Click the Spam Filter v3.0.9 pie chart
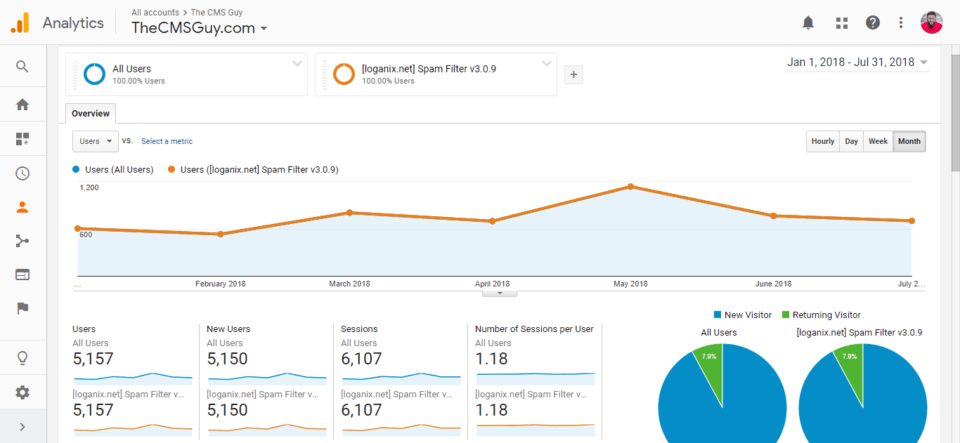Image resolution: width=960 pixels, height=443 pixels. [863, 394]
